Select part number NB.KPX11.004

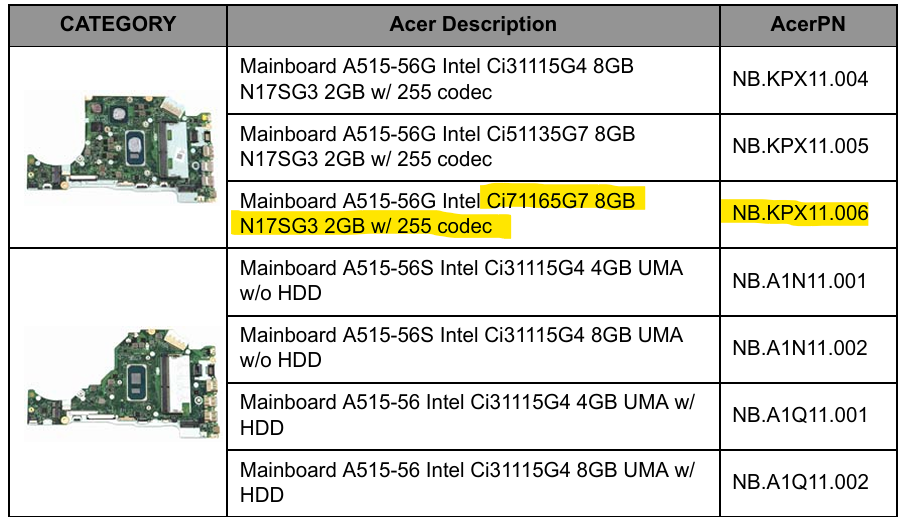click(800, 79)
